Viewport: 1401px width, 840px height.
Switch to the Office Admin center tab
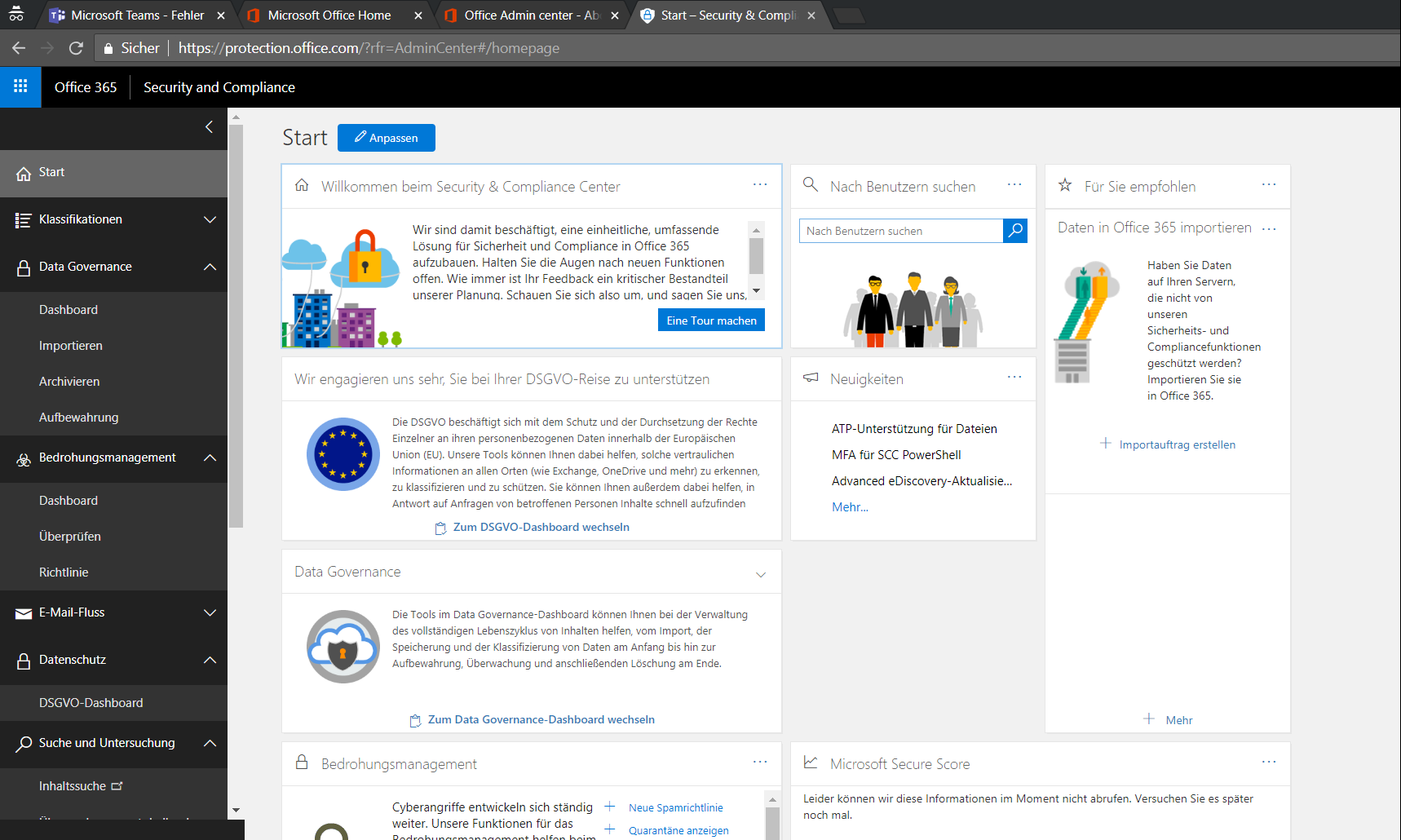click(532, 15)
